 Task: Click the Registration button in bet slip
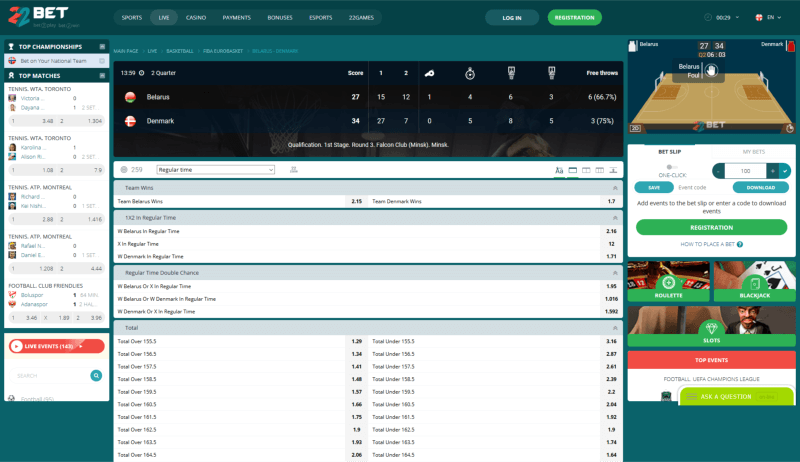[711, 227]
